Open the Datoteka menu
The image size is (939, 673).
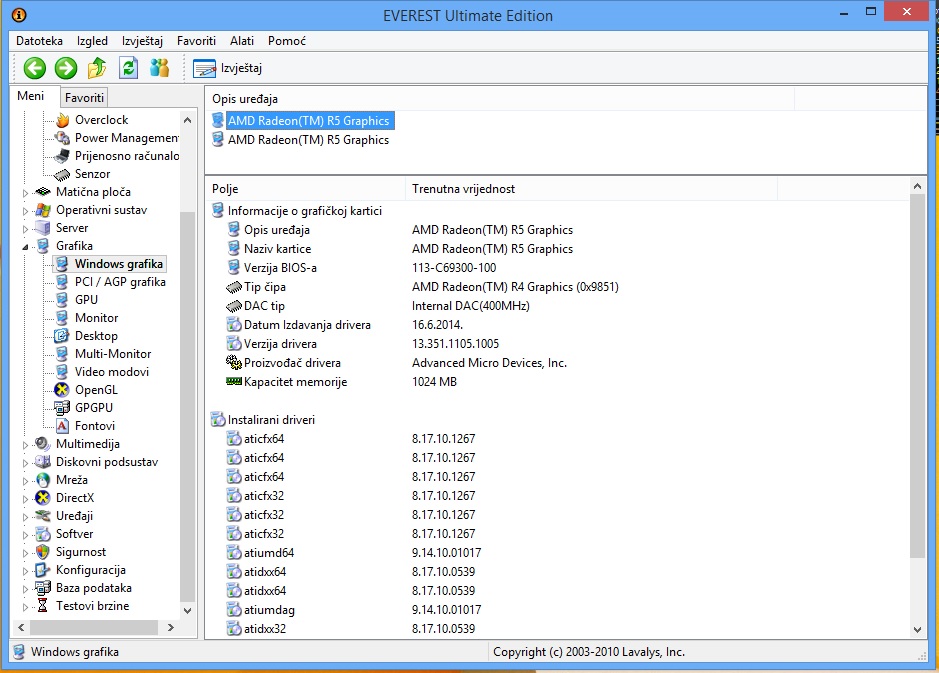point(39,41)
